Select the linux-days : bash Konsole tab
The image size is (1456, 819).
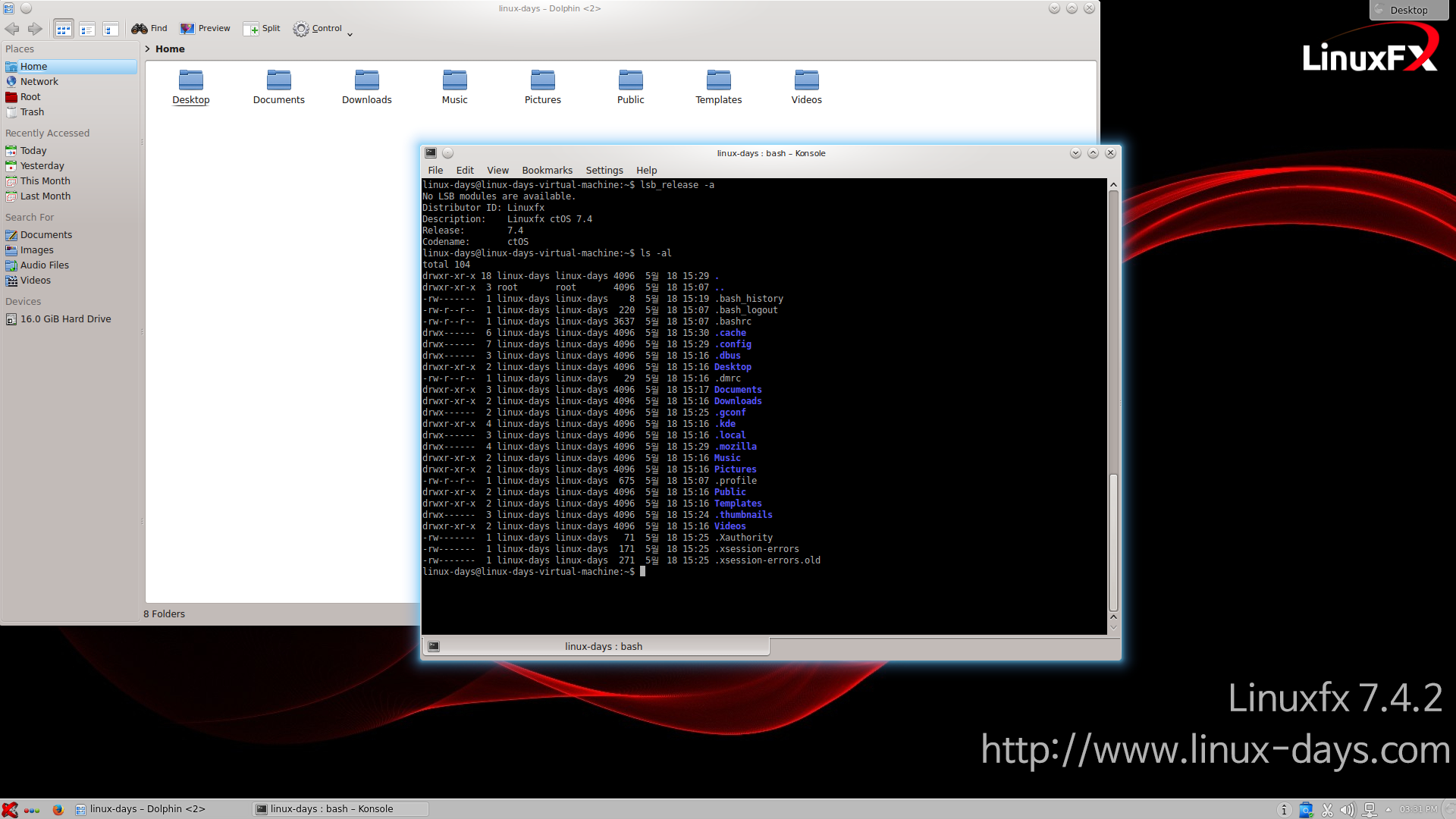click(x=595, y=647)
